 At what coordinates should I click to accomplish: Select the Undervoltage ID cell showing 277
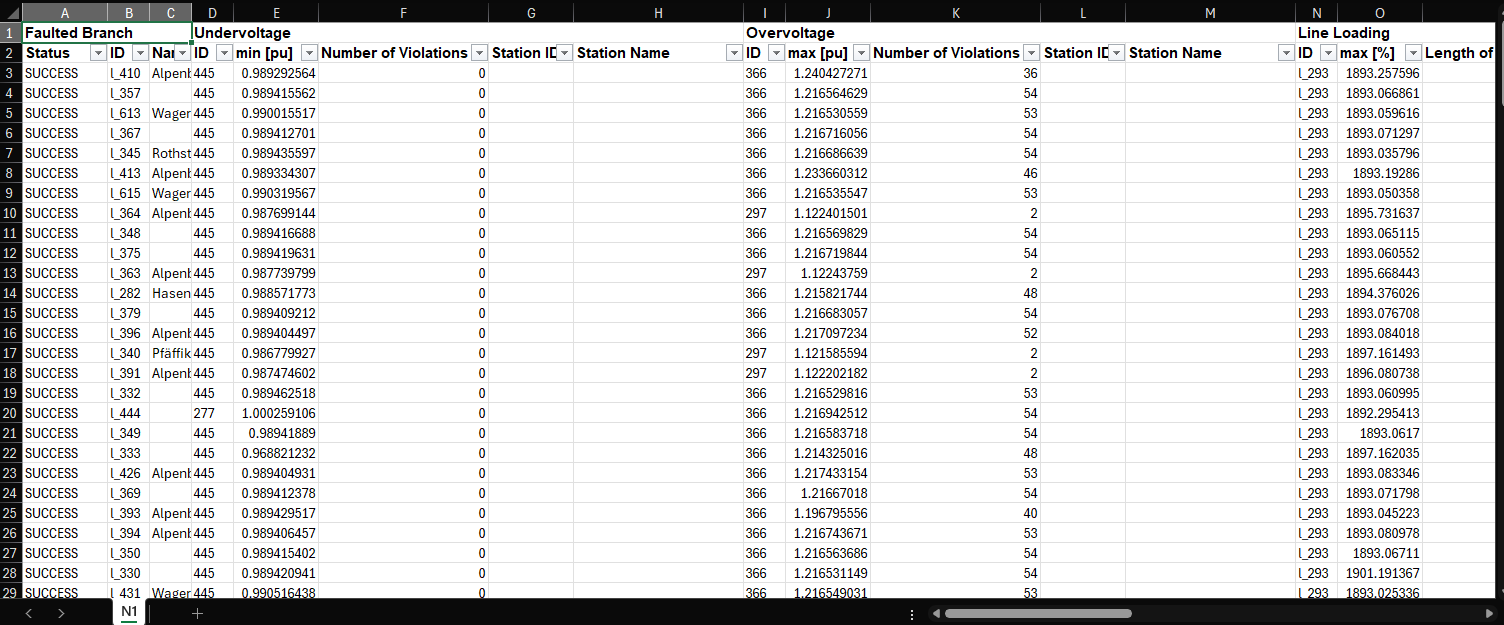pyautogui.click(x=213, y=413)
